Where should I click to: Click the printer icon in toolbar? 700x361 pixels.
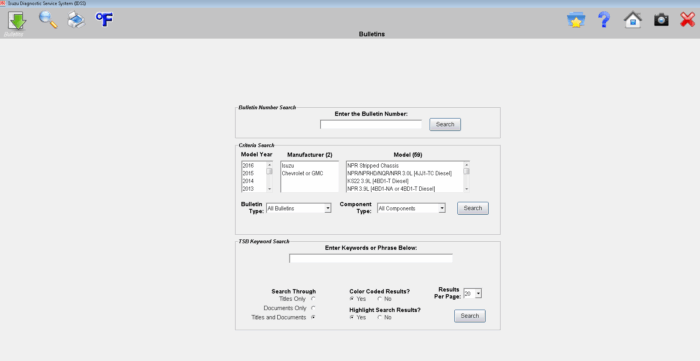tap(76, 20)
